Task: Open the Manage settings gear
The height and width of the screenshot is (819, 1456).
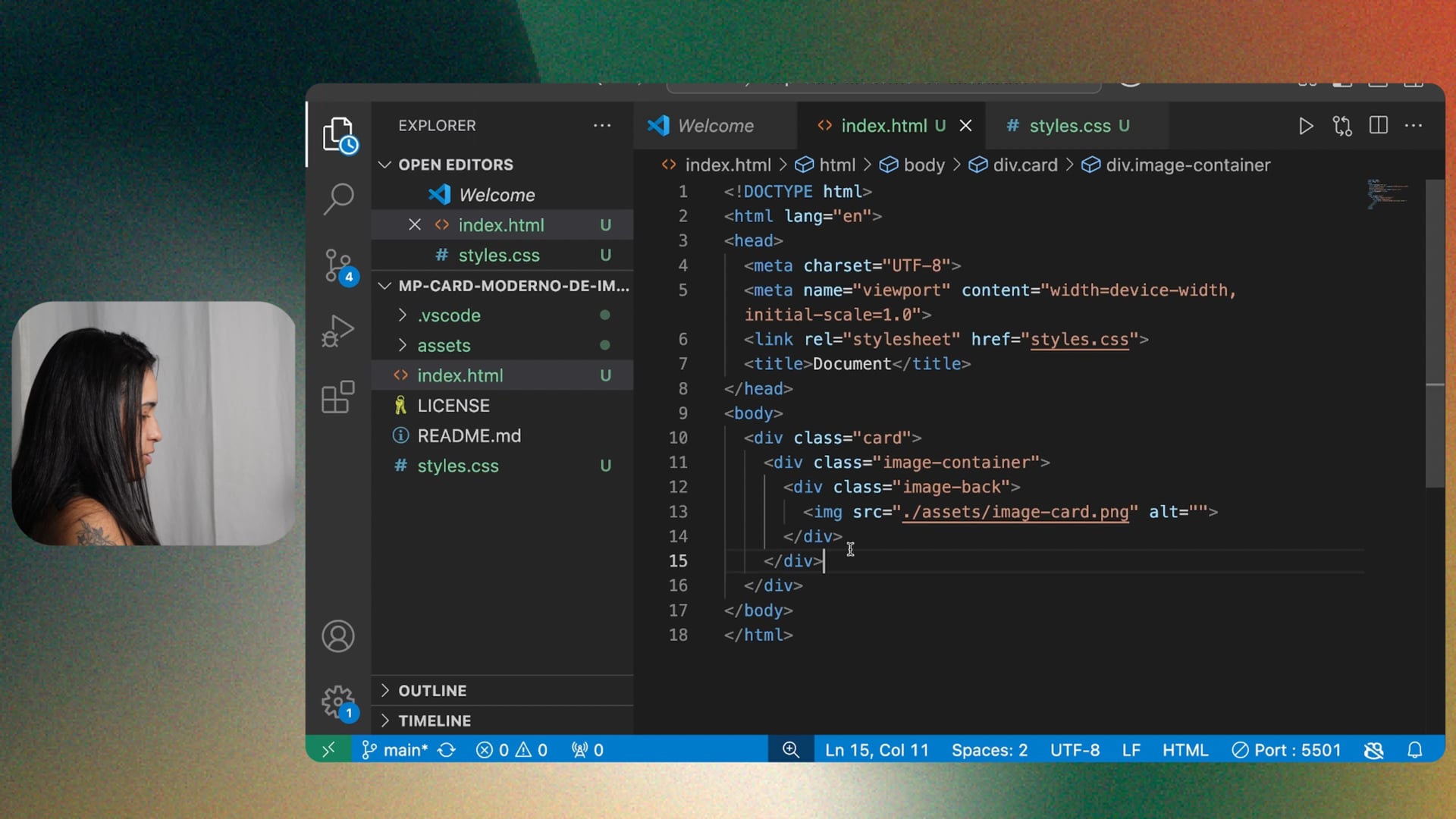Action: (338, 701)
